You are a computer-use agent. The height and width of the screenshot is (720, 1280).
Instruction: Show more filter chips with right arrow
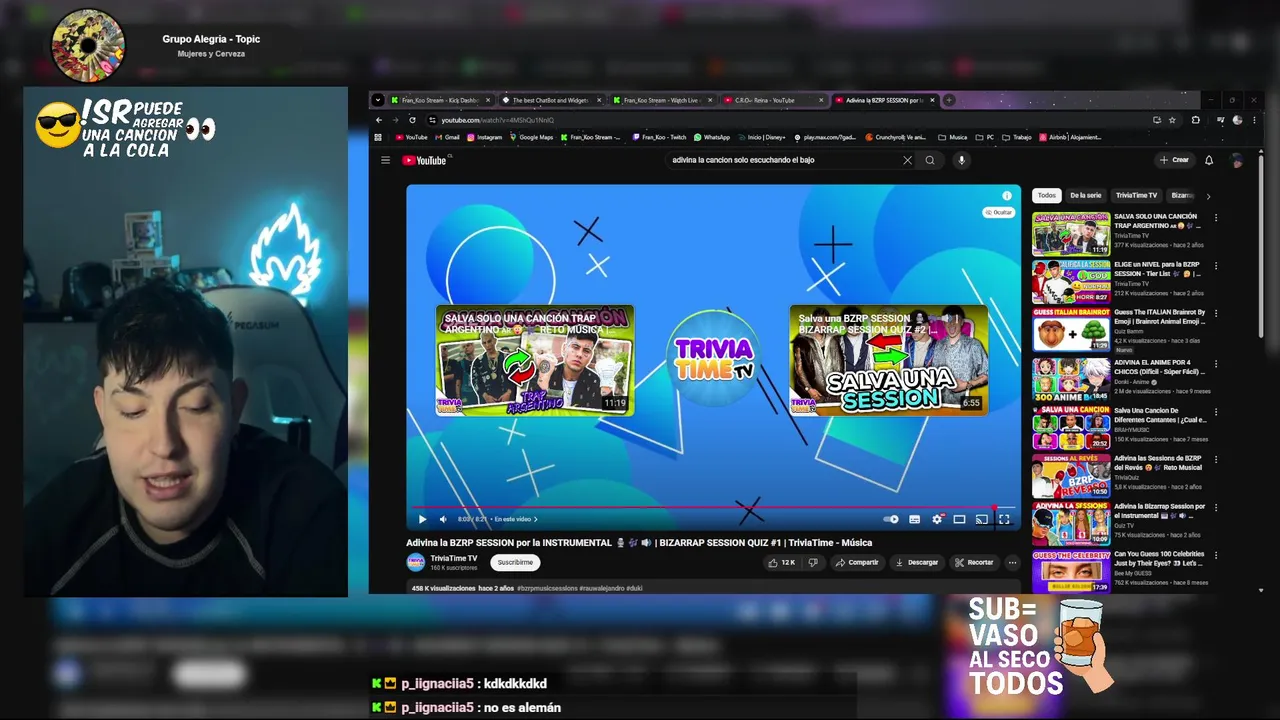click(1208, 196)
